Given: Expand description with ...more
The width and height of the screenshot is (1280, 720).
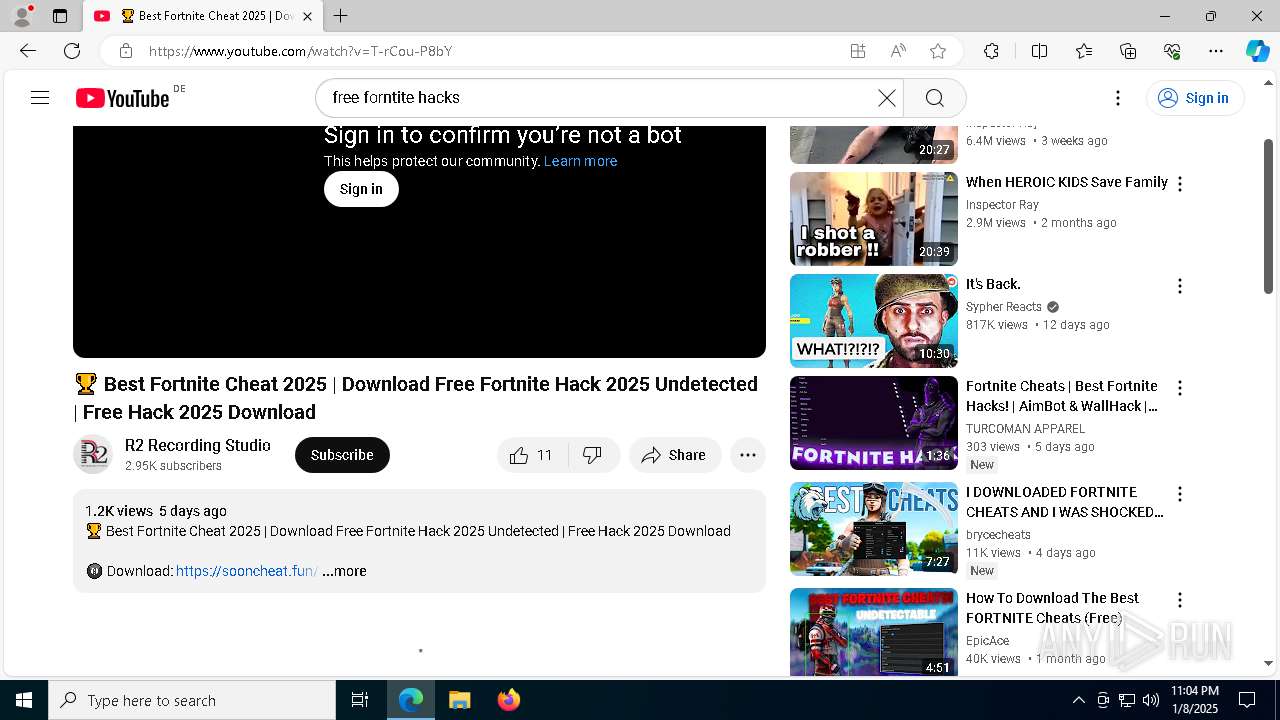Looking at the screenshot, I should [344, 571].
